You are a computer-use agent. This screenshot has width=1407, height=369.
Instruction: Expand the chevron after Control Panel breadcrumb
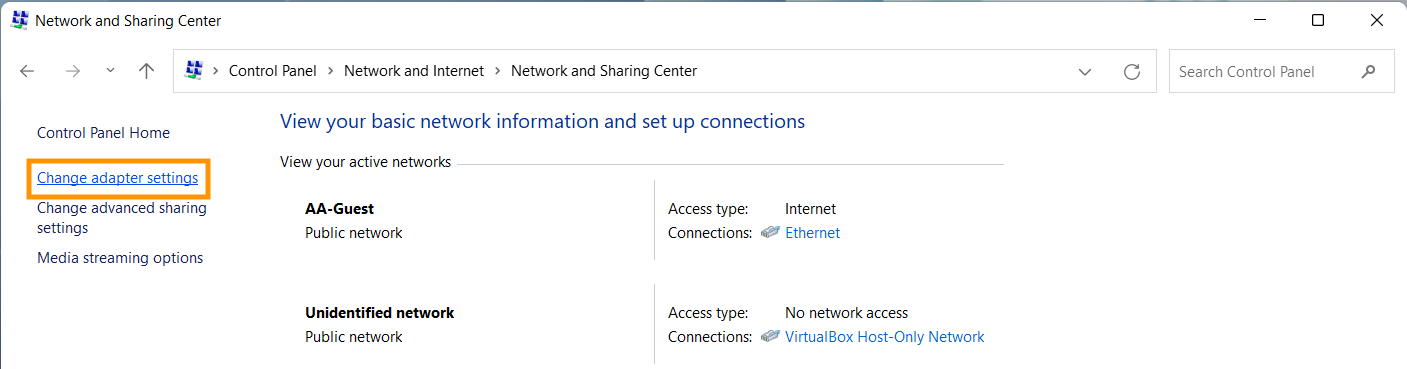[x=330, y=71]
